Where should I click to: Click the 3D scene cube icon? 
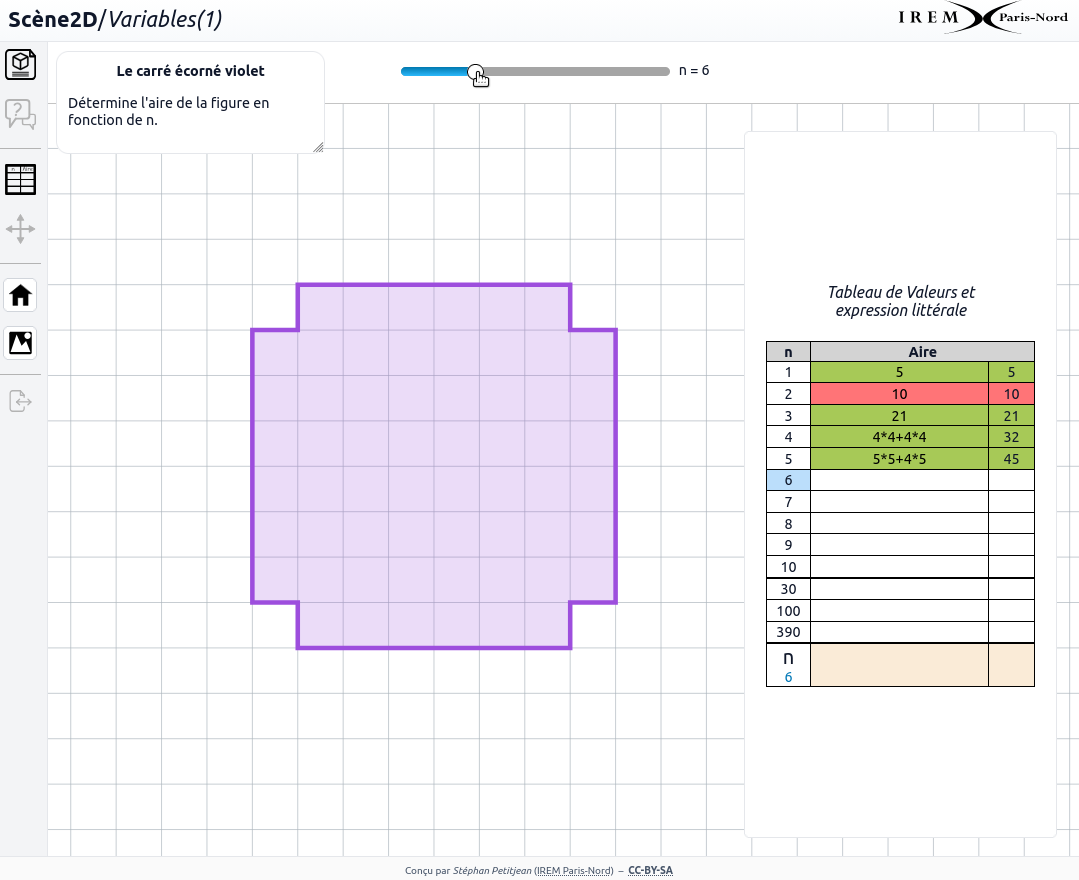coord(21,65)
